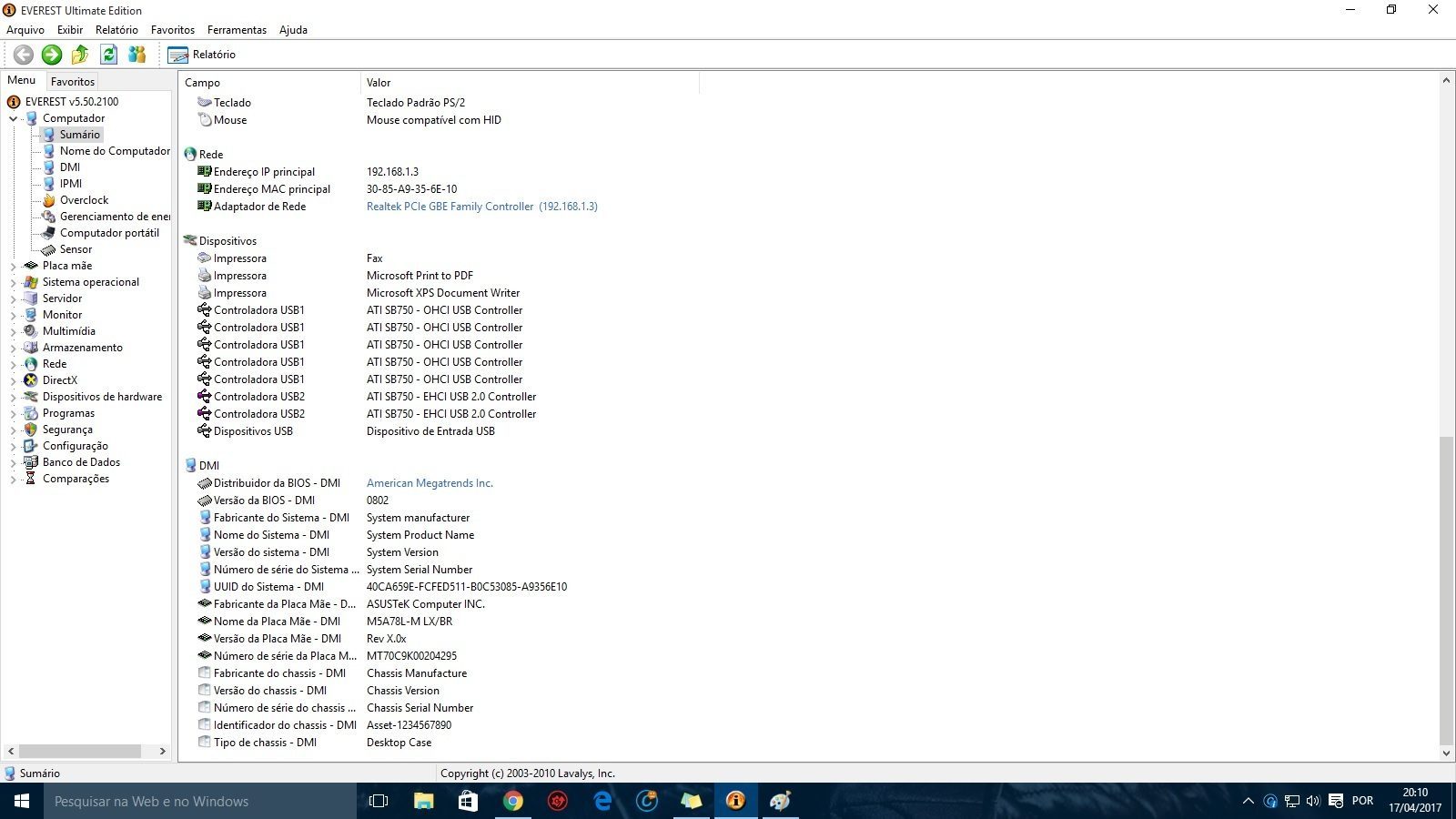The width and height of the screenshot is (1456, 819).
Task: Switch to the Favoritos tab
Action: (73, 81)
